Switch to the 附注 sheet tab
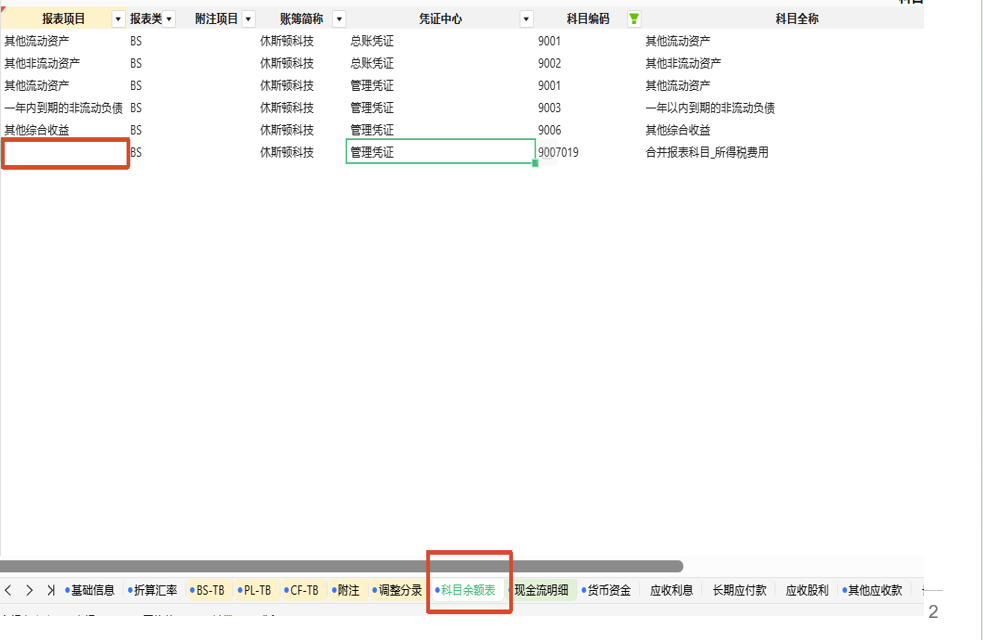Image resolution: width=983 pixels, height=640 pixels. tap(346, 590)
